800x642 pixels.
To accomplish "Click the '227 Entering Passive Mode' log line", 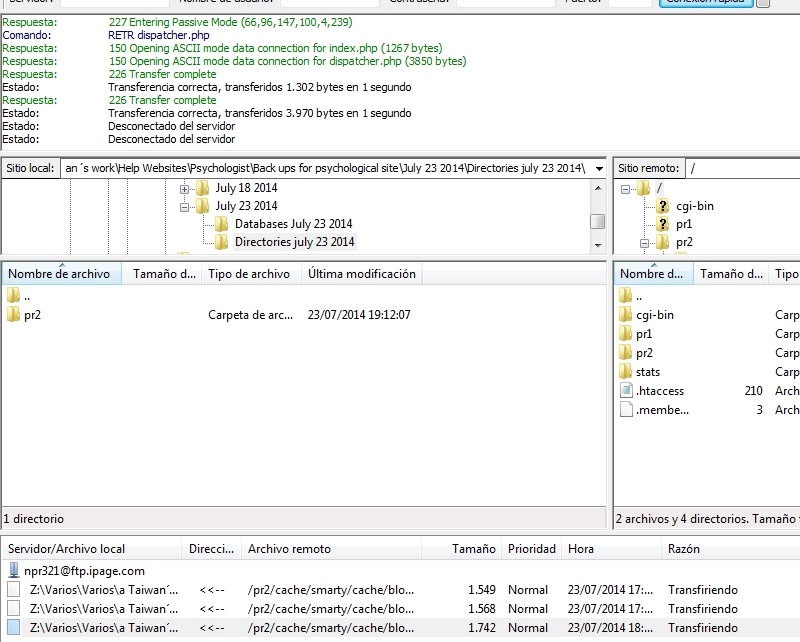I will (x=230, y=22).
